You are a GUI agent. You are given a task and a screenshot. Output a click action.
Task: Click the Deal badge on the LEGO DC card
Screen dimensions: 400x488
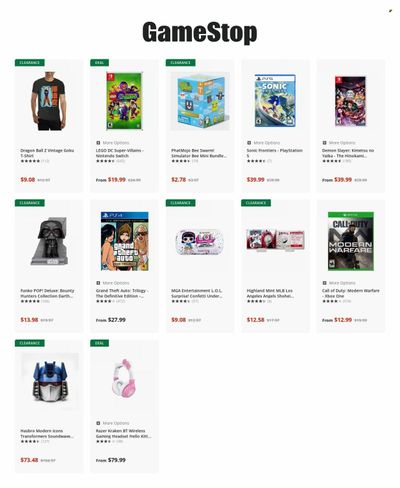point(99,63)
